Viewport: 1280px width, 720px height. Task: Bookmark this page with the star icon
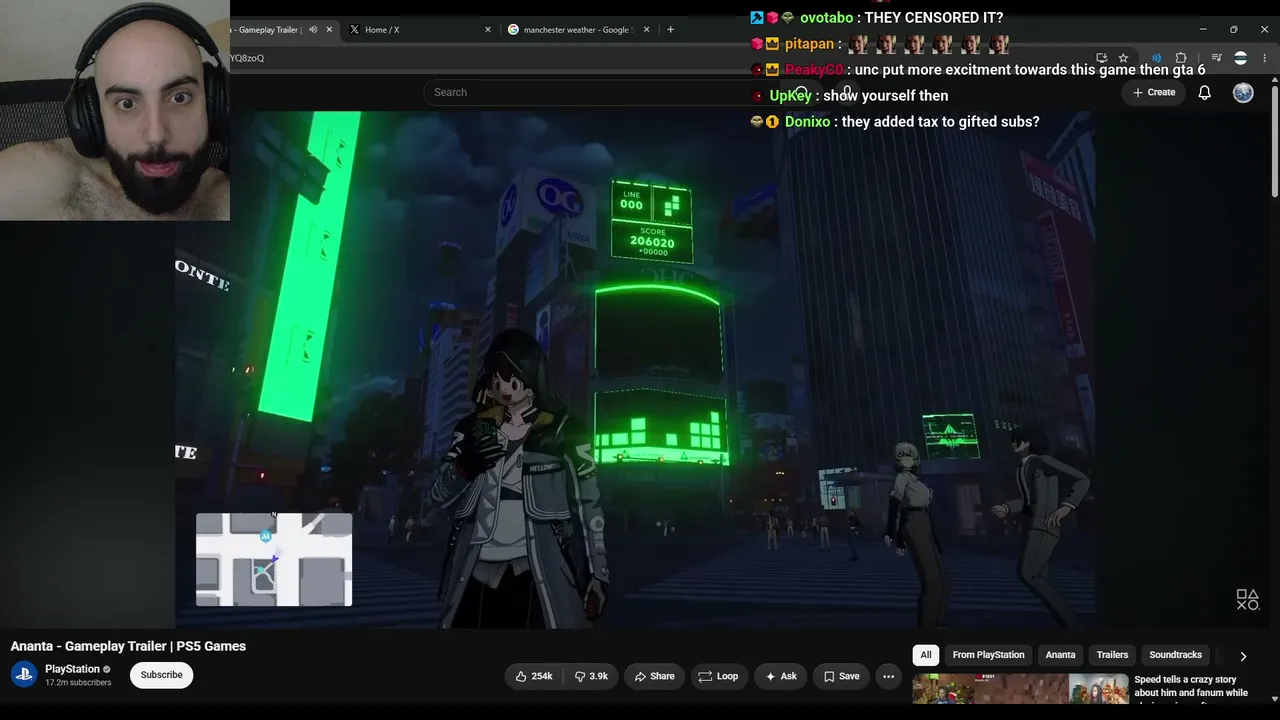point(1123,58)
